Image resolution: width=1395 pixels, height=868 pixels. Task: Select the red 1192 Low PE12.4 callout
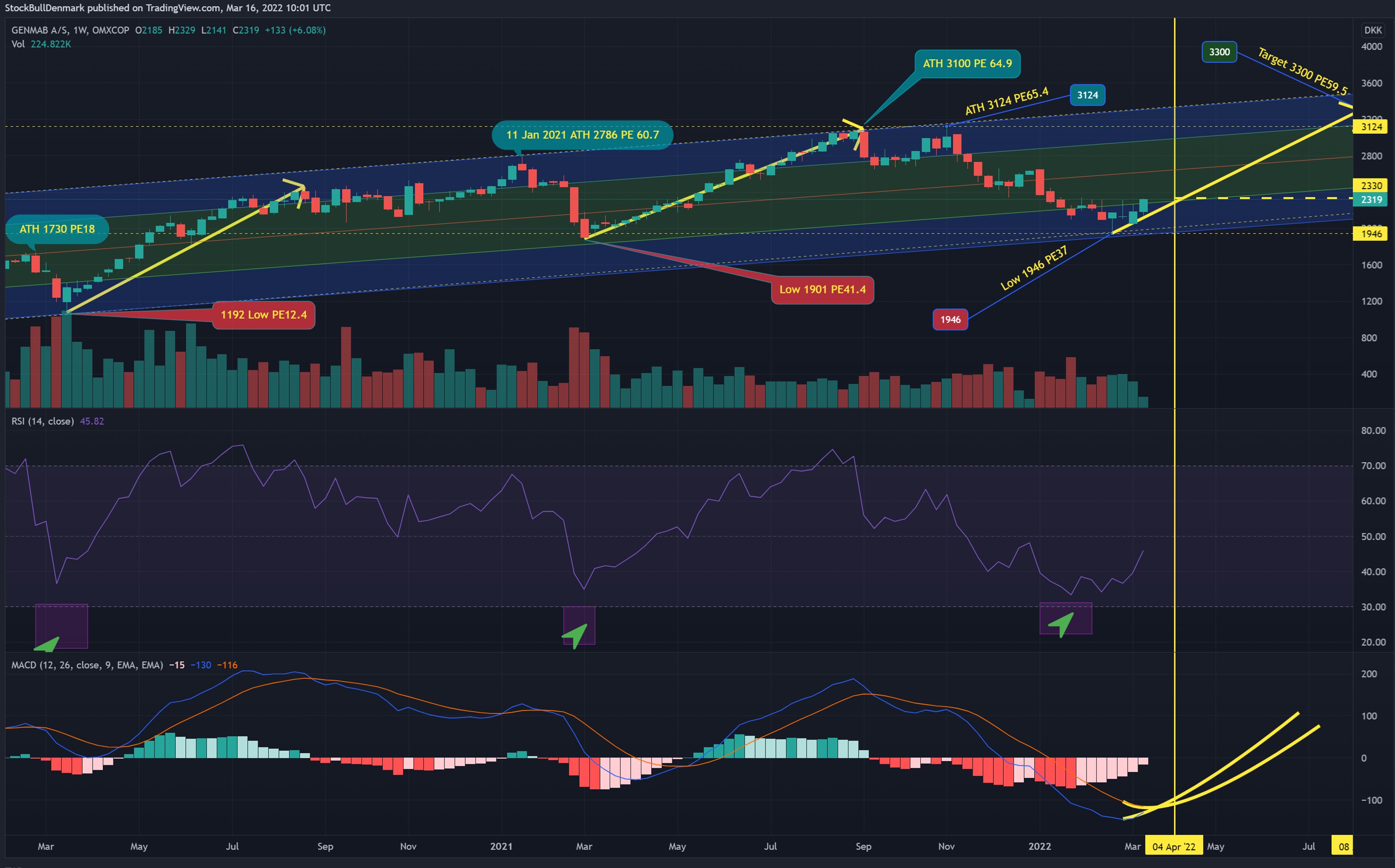point(263,315)
